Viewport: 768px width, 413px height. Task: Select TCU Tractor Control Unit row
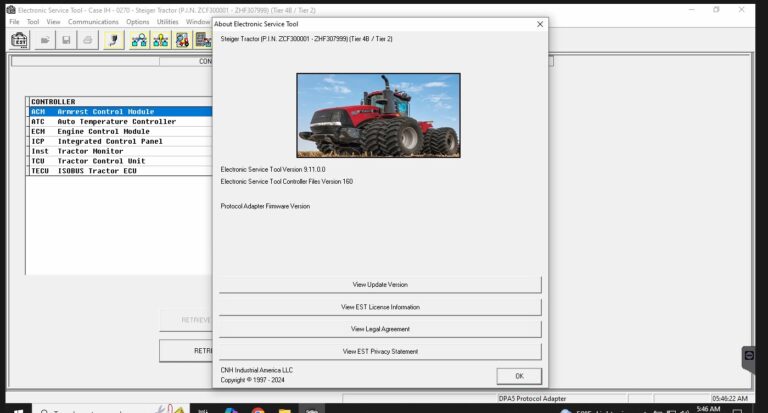pyautogui.click(x=120, y=161)
